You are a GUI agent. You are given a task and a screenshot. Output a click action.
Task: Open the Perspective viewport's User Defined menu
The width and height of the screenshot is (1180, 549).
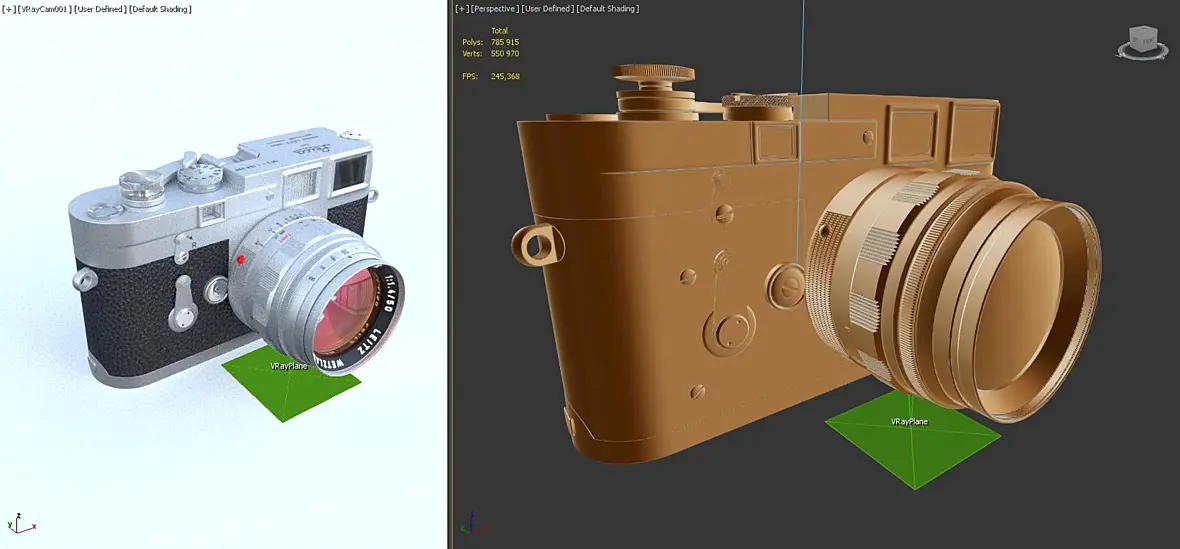coord(548,8)
